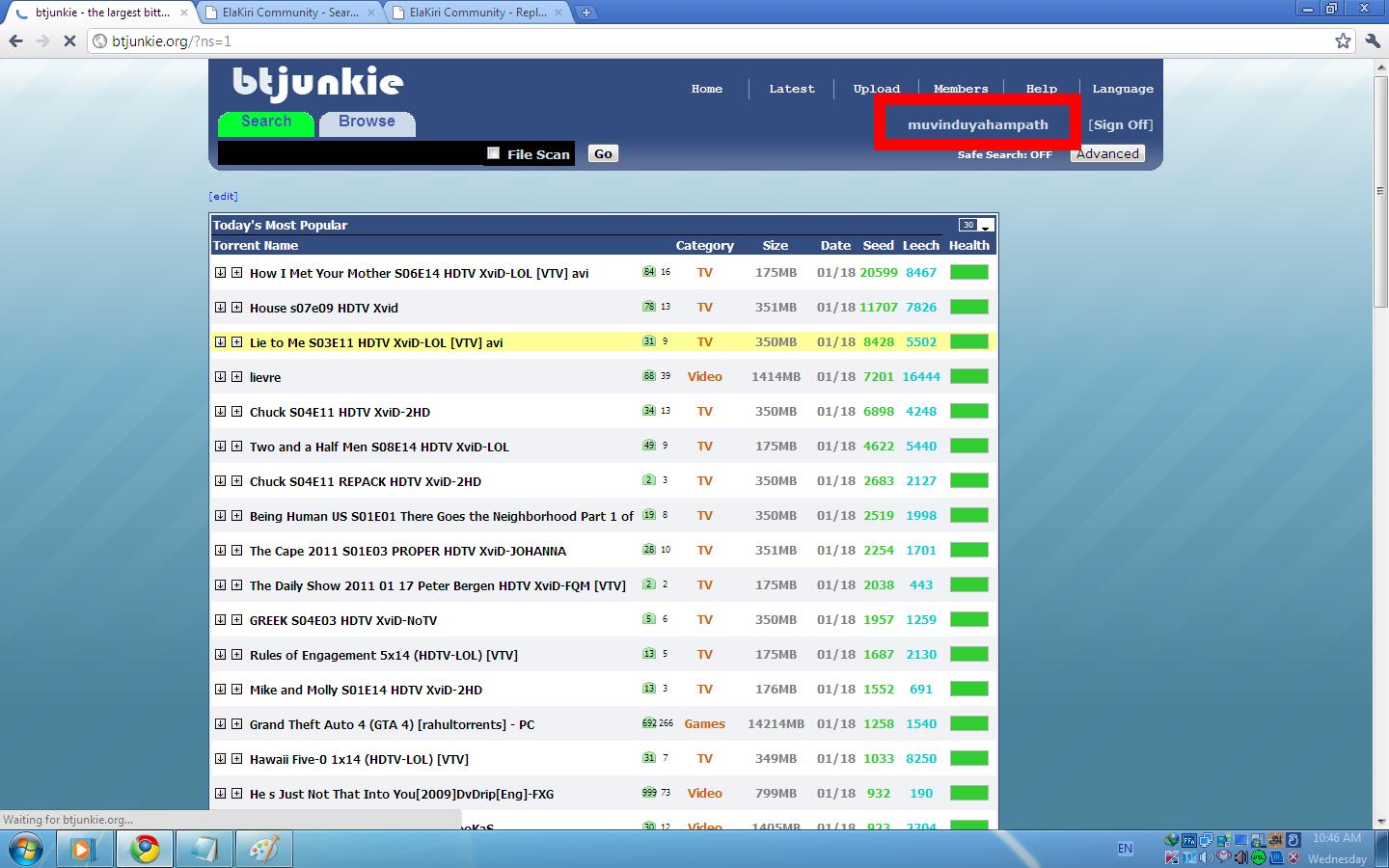1389x868 pixels.
Task: Sort the table by the Size column header
Action: point(775,245)
